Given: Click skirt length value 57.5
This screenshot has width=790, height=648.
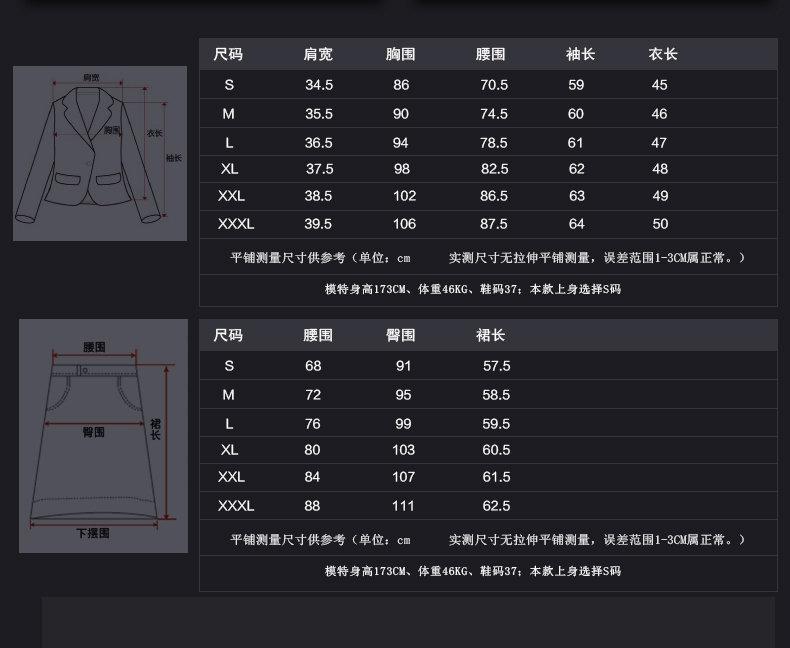Looking at the screenshot, I should 496,366.
